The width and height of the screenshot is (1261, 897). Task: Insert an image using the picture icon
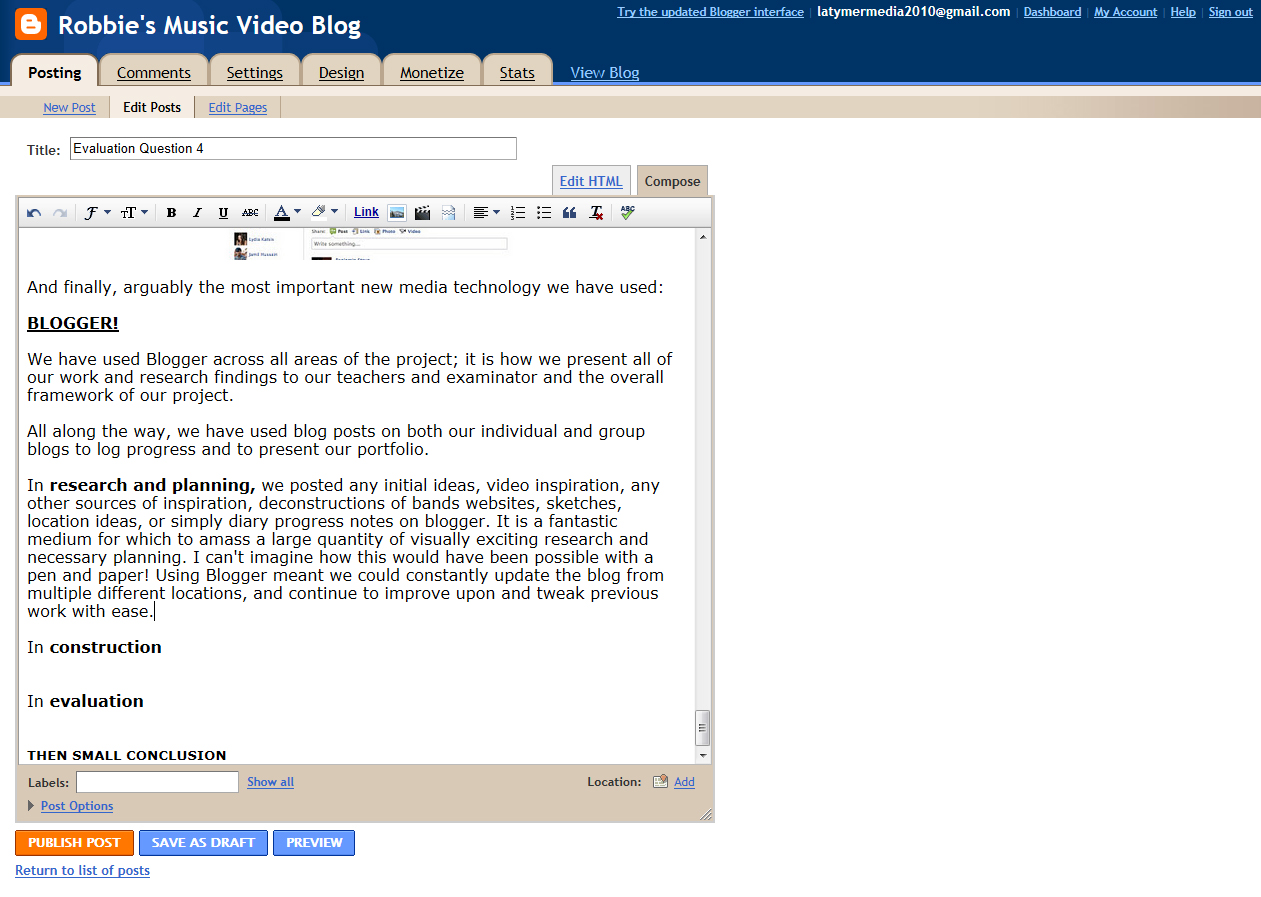[x=397, y=212]
